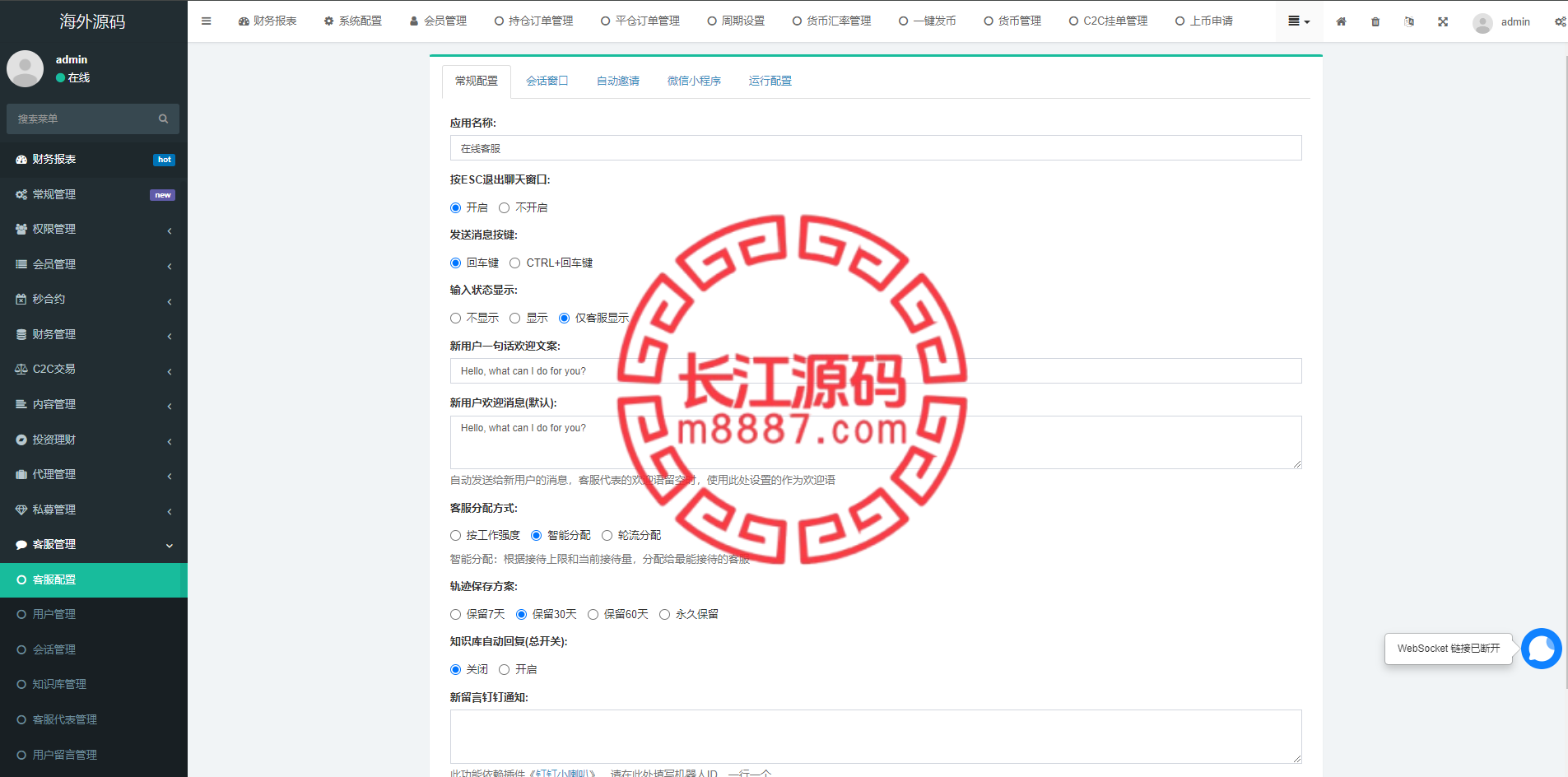
Task: Open the settings cogs icon at top right
Action: click(x=1560, y=21)
